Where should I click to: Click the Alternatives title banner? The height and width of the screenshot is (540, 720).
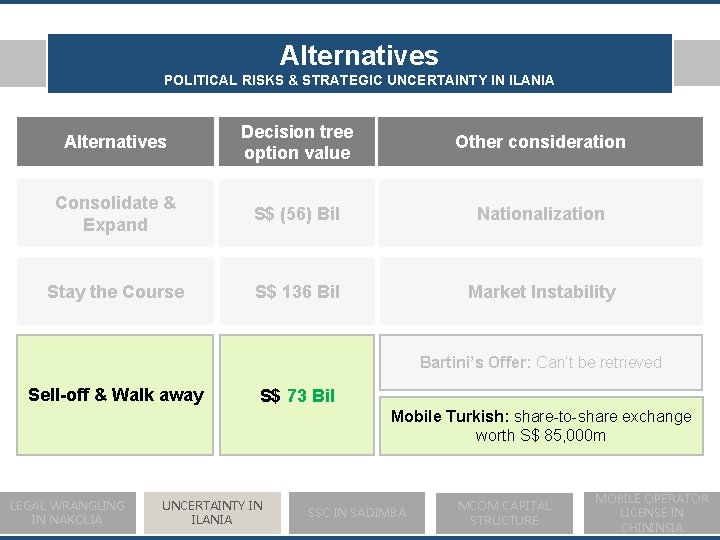pos(359,55)
